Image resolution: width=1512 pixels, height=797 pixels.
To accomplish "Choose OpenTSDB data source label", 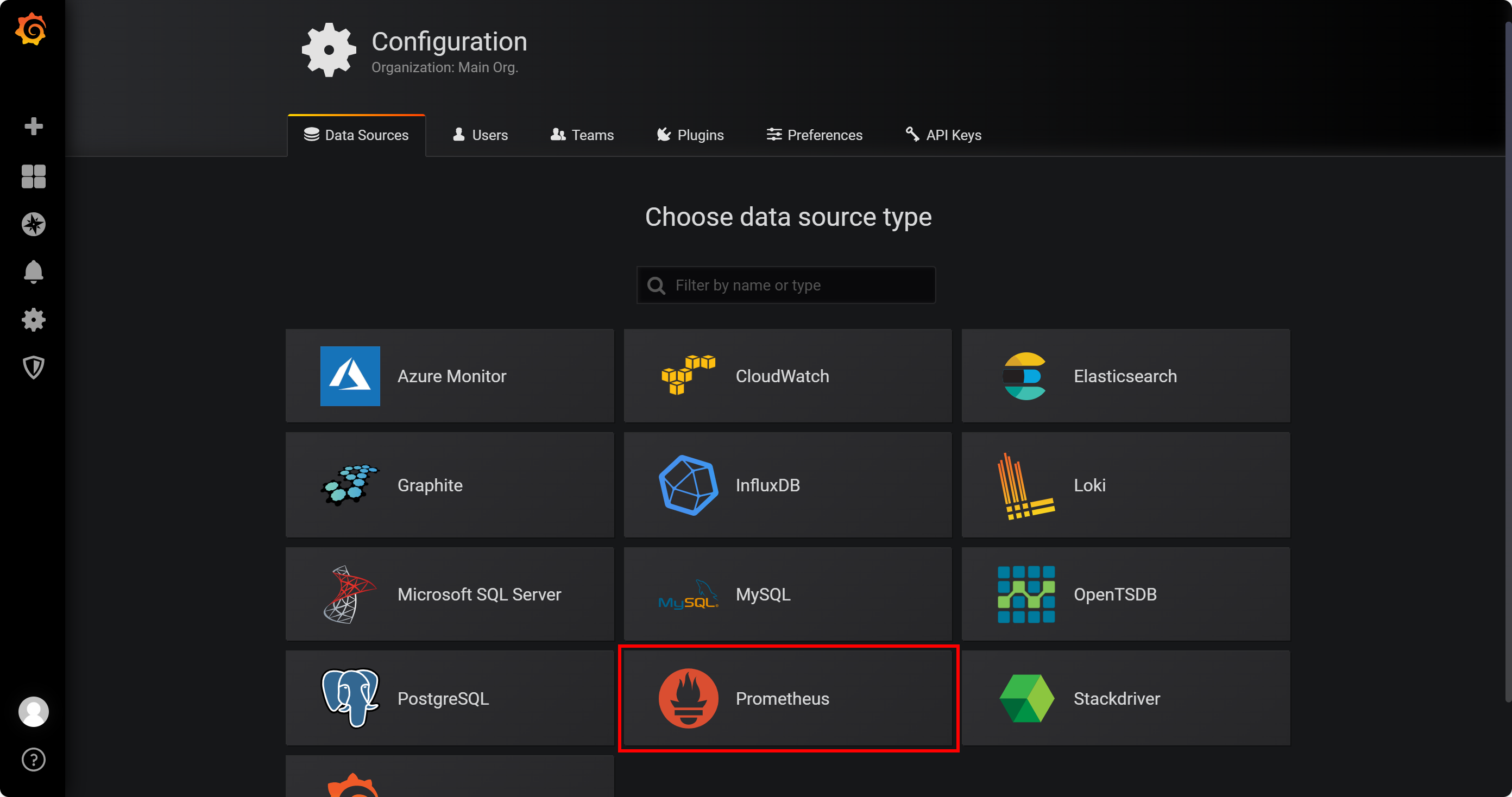I will pos(1115,594).
